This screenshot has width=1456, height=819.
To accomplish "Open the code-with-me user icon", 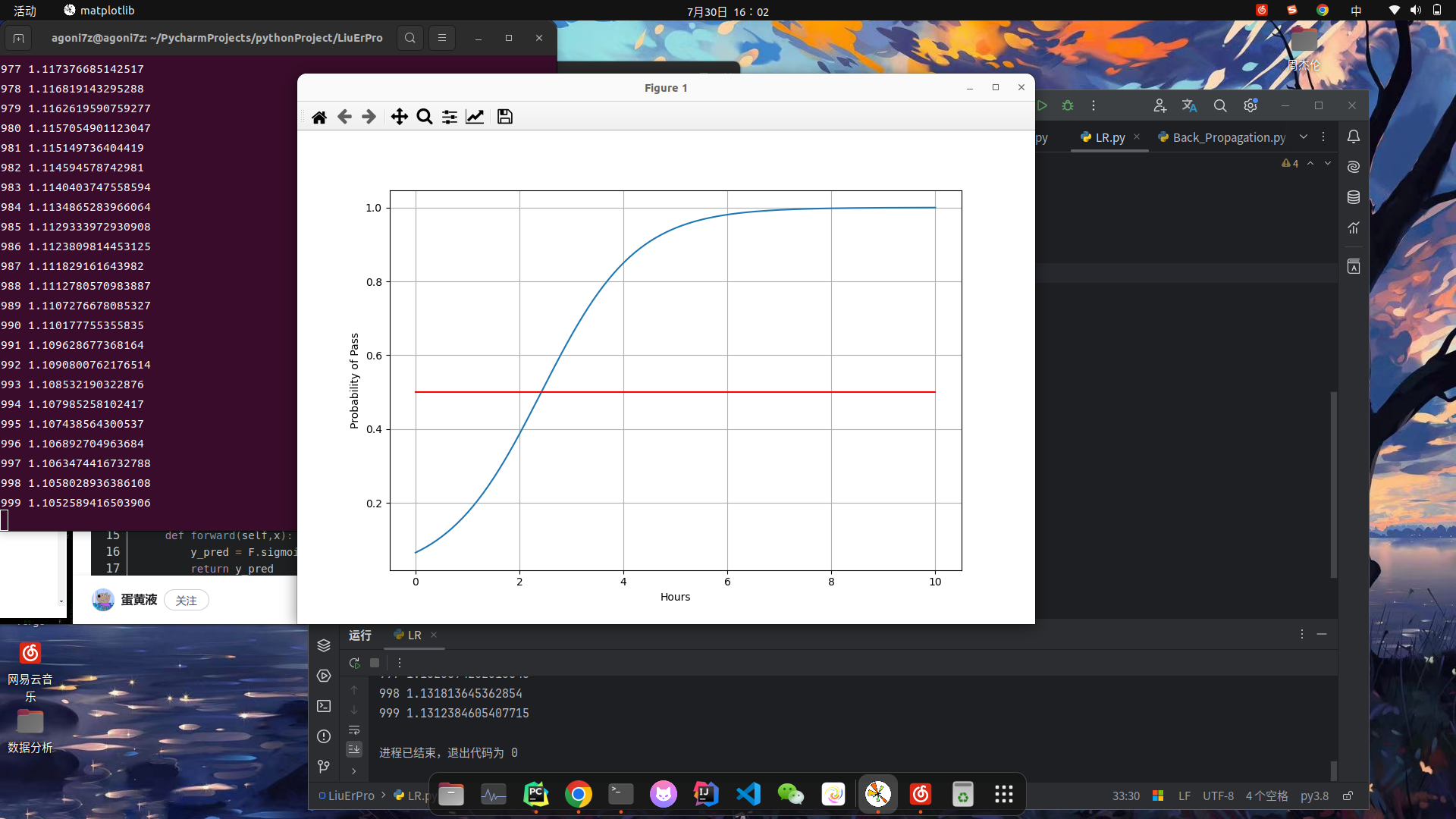I will (1159, 105).
